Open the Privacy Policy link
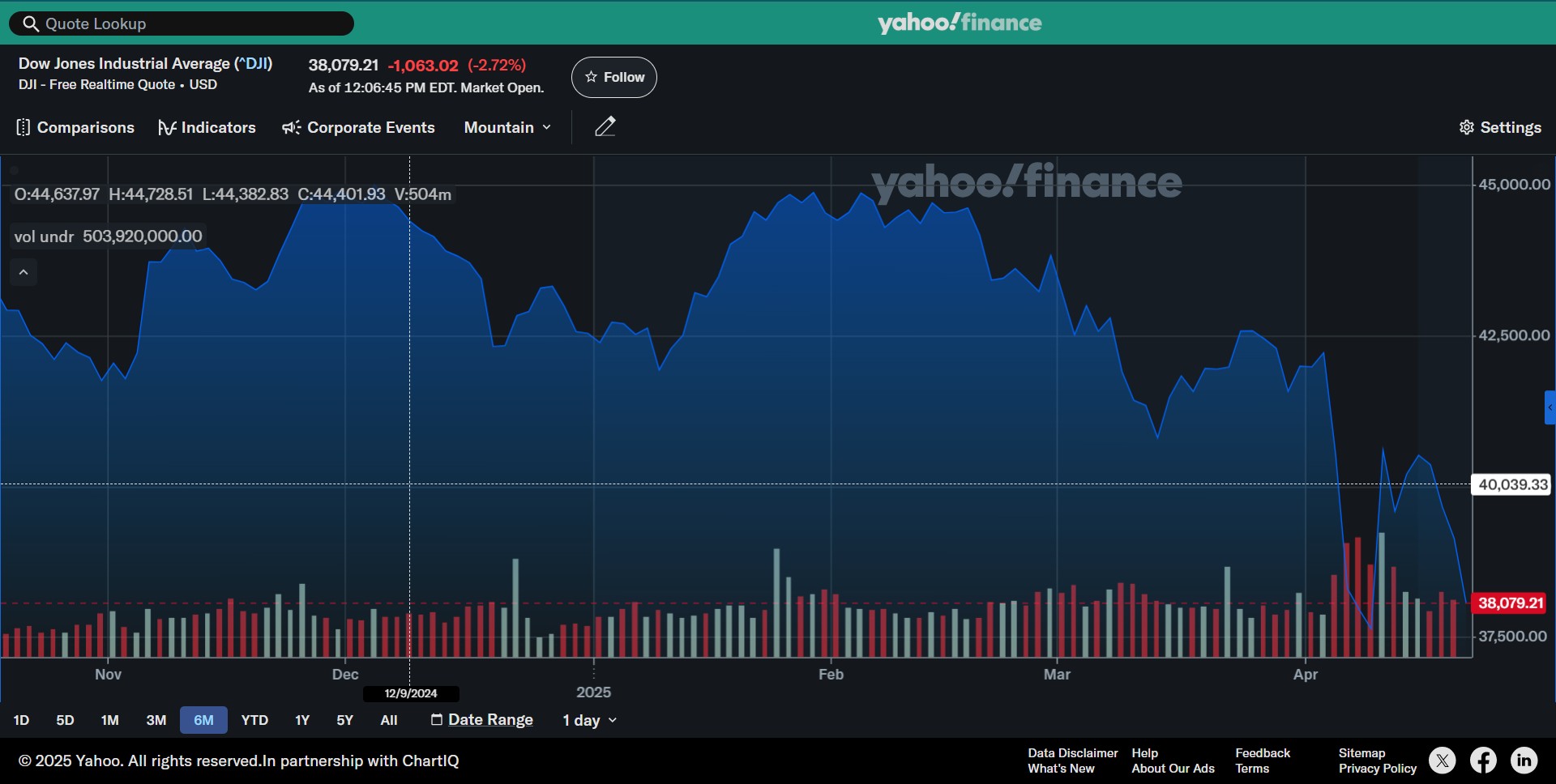The height and width of the screenshot is (784, 1556). coord(1378,769)
